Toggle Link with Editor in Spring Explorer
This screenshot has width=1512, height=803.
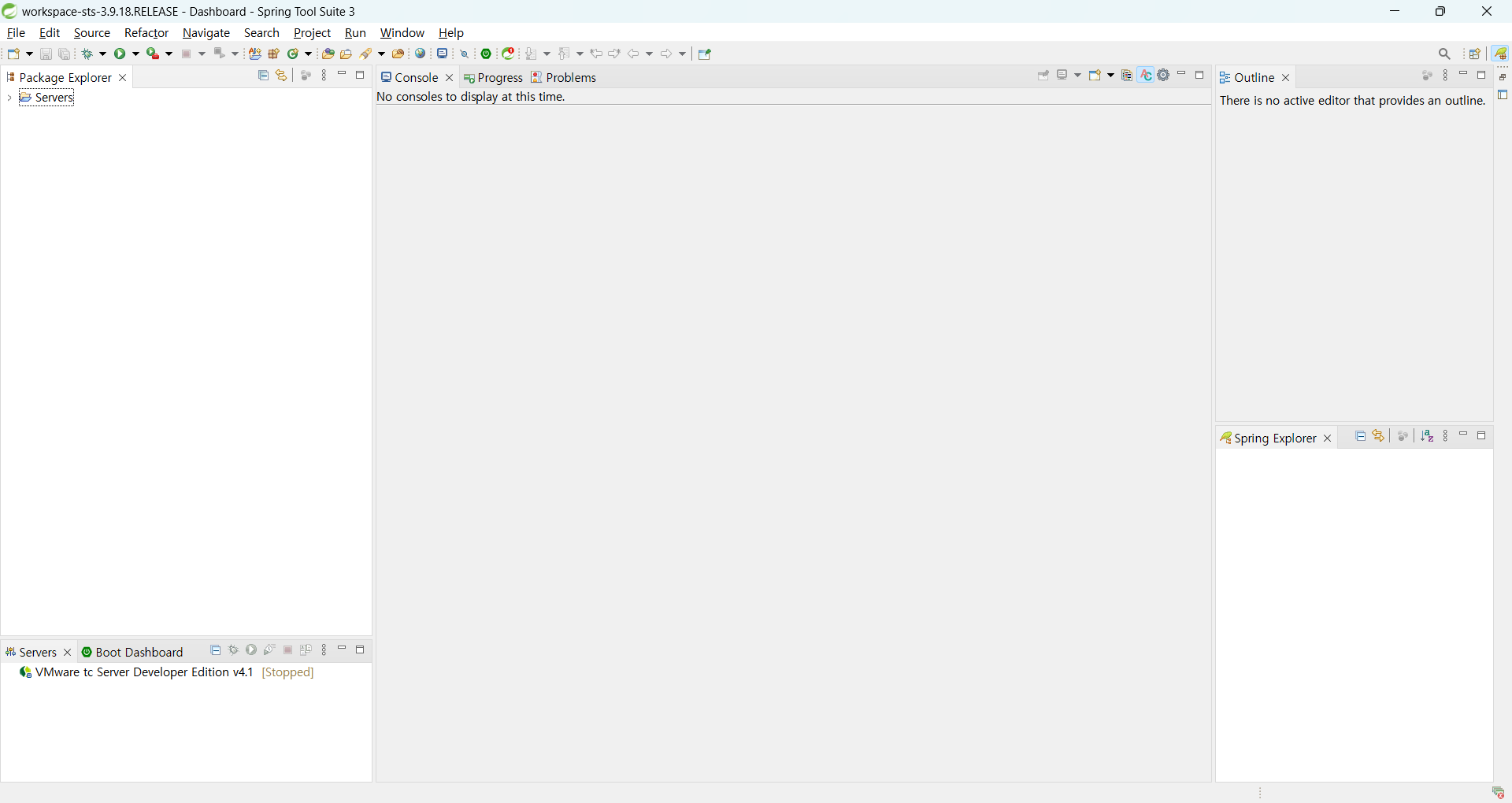(1379, 436)
